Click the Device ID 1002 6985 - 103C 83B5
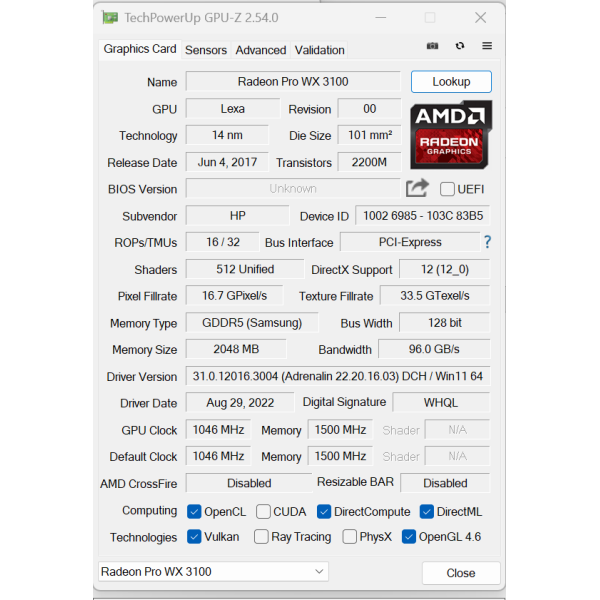 click(423, 215)
